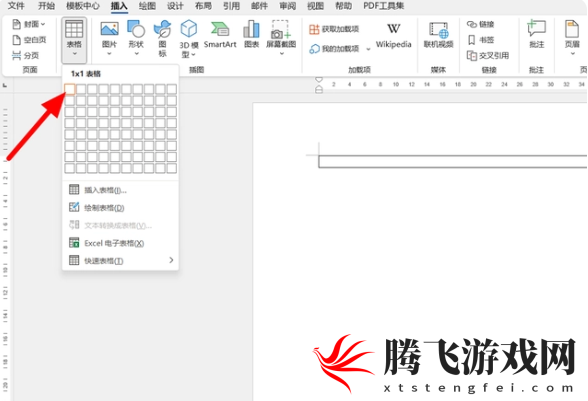The image size is (588, 401).
Task: Insert 联机视频 online video
Action: pos(438,35)
